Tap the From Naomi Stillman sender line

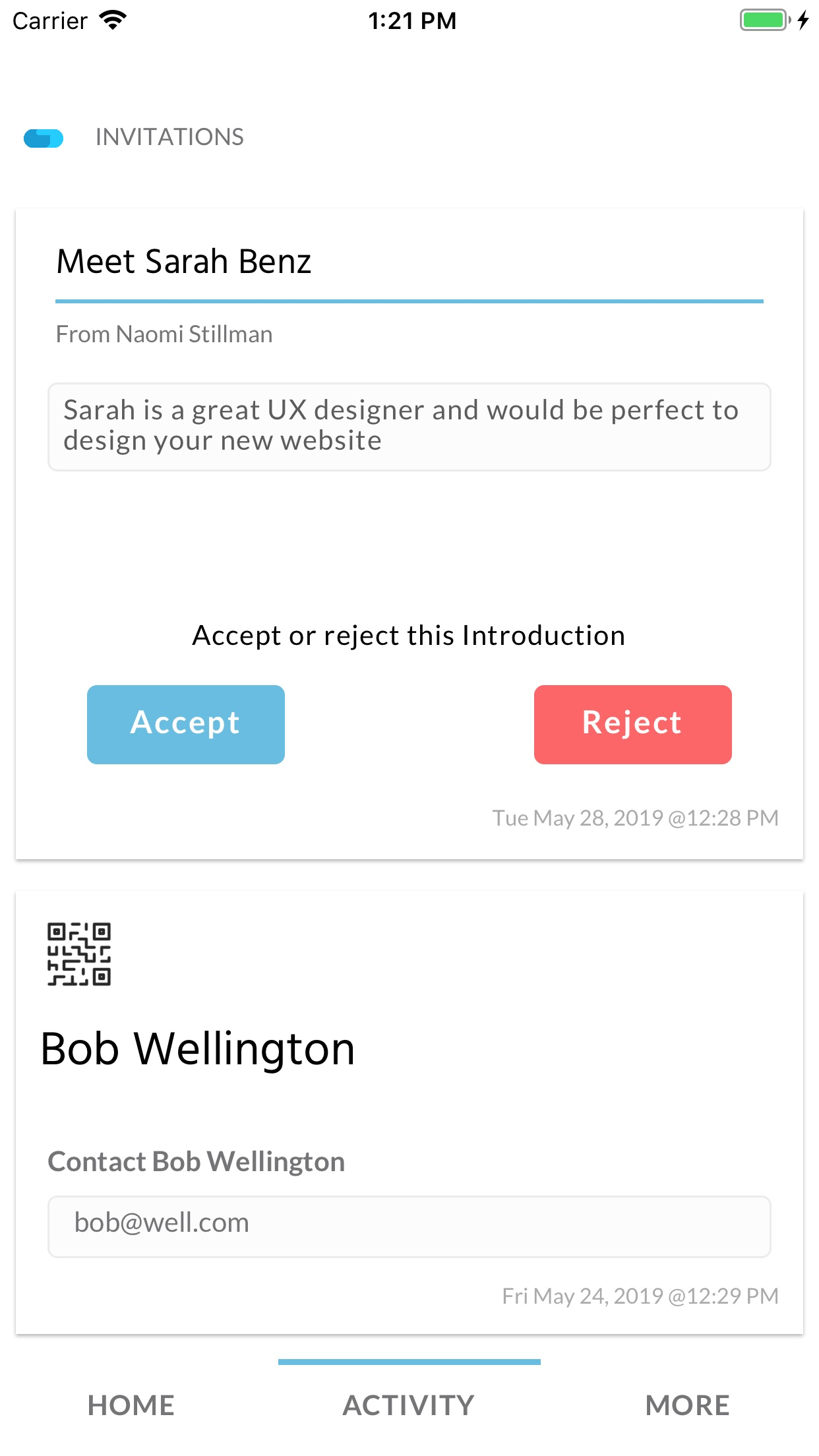coord(164,334)
